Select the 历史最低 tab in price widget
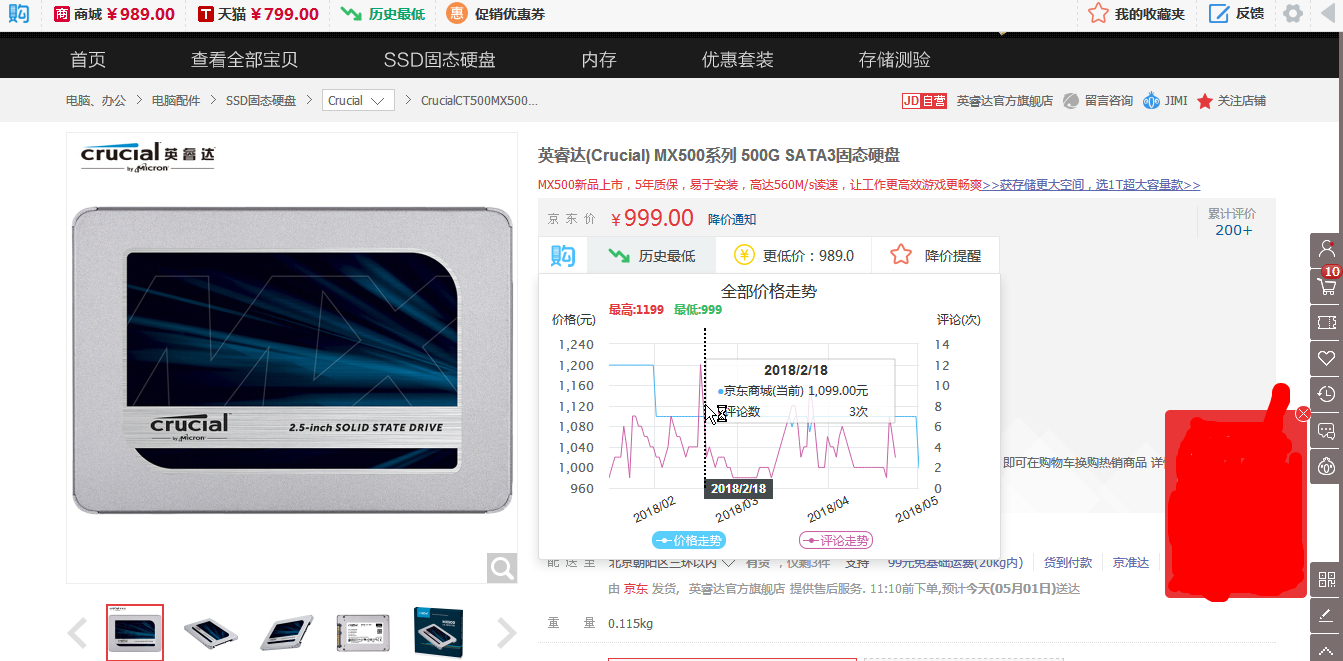1343x661 pixels. coord(651,256)
